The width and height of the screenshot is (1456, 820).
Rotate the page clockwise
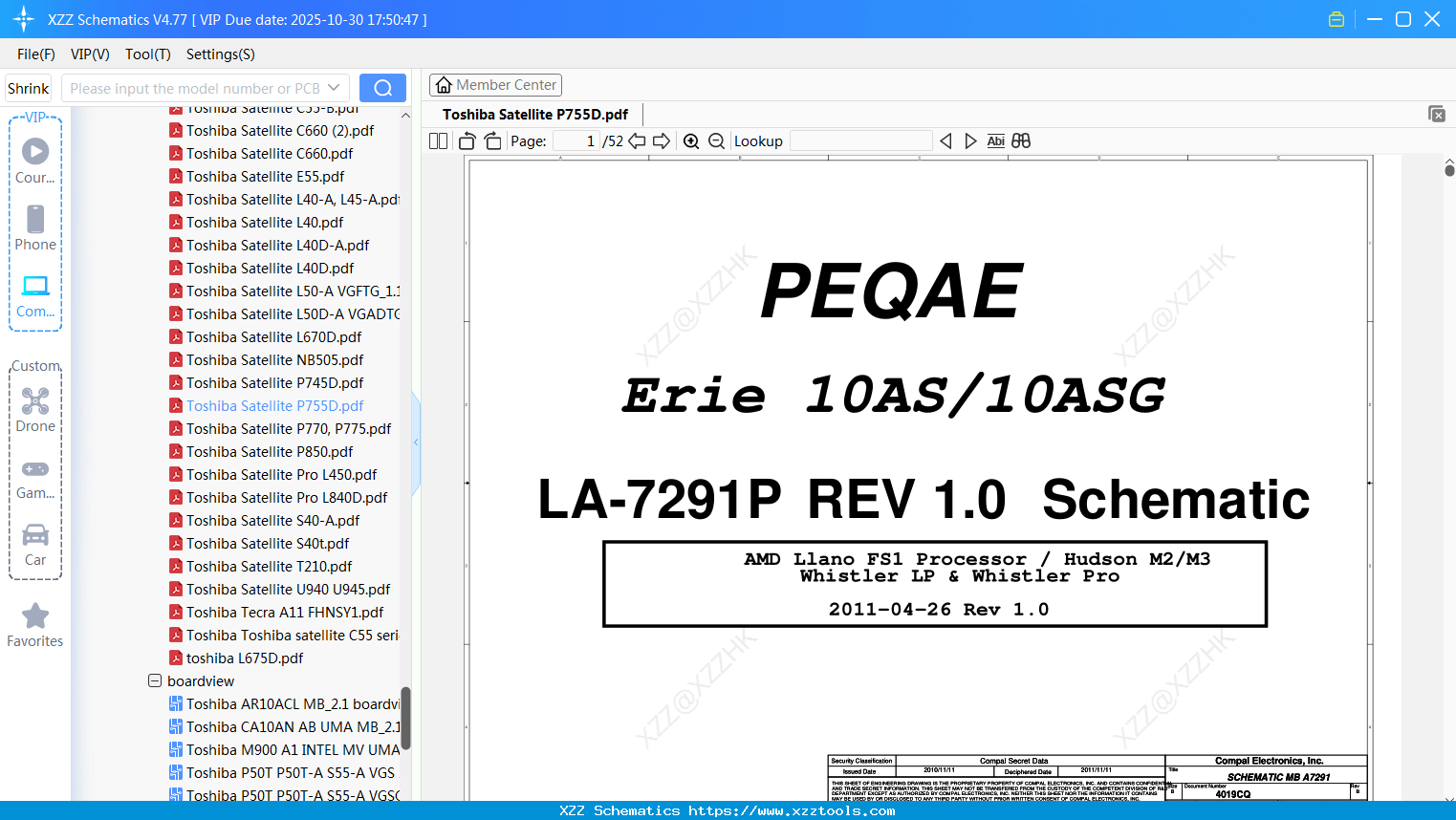pyautogui.click(x=492, y=141)
